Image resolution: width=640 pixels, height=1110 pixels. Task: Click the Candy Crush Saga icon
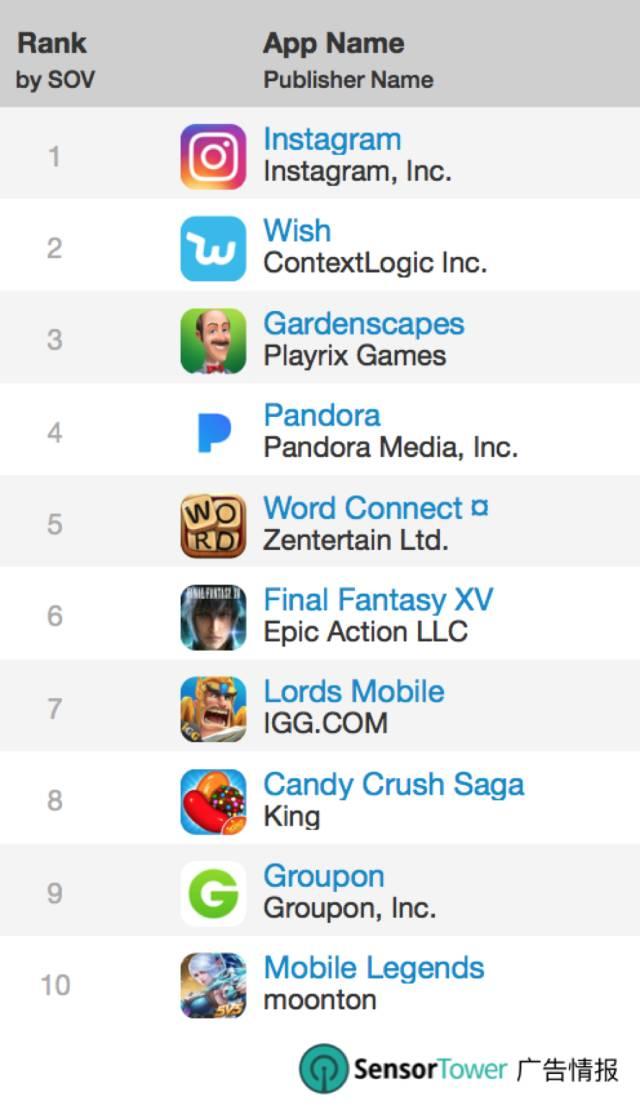click(213, 800)
